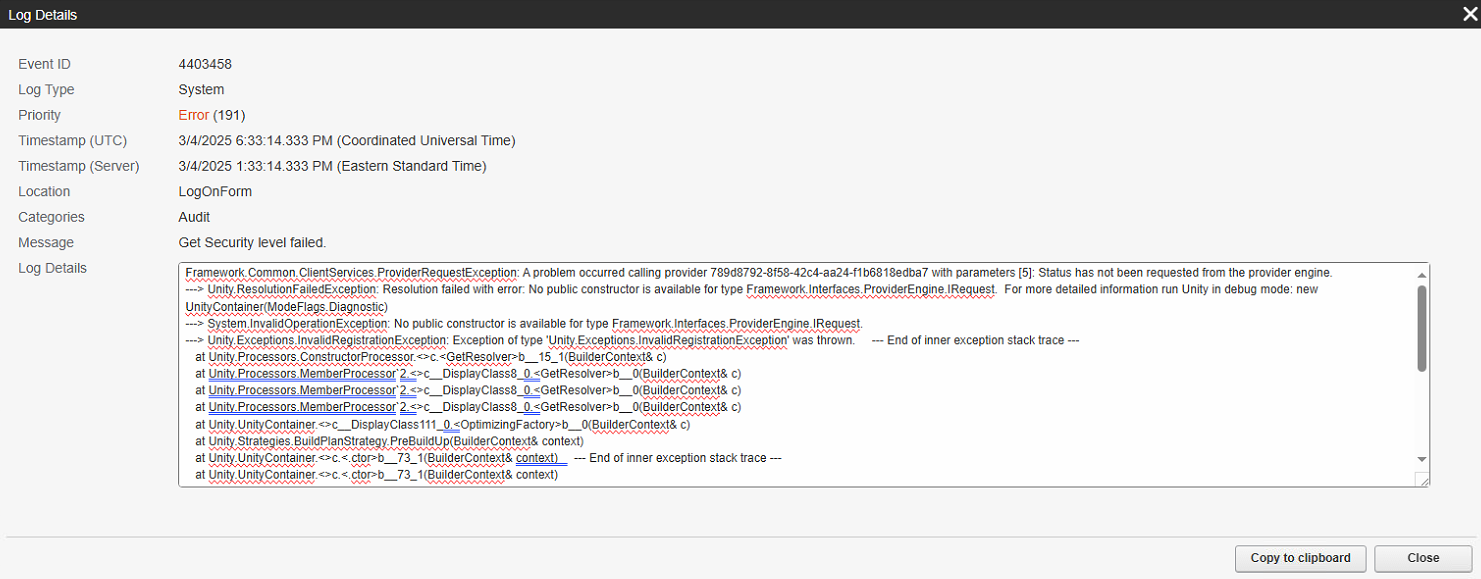The height and width of the screenshot is (579, 1481).
Task: Click the ConstructorProcessor stack trace line
Action: coord(431,357)
